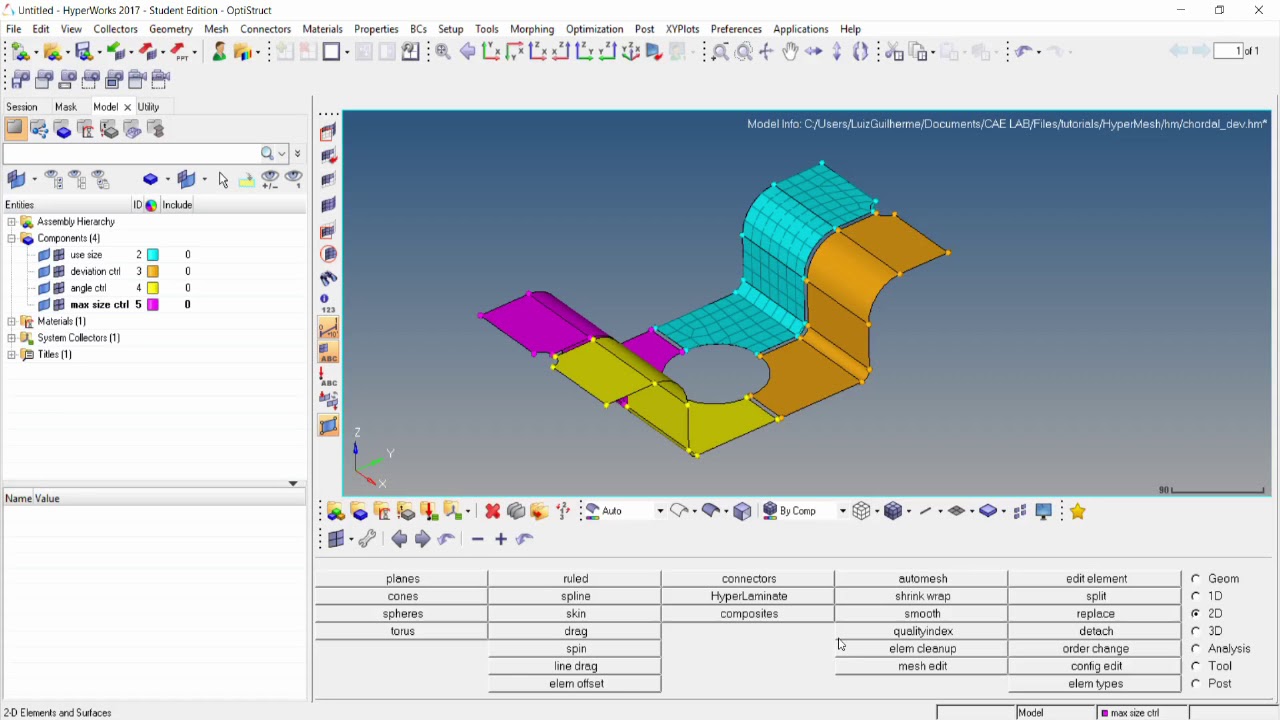Expand the Titles (1) node

pos(11,355)
